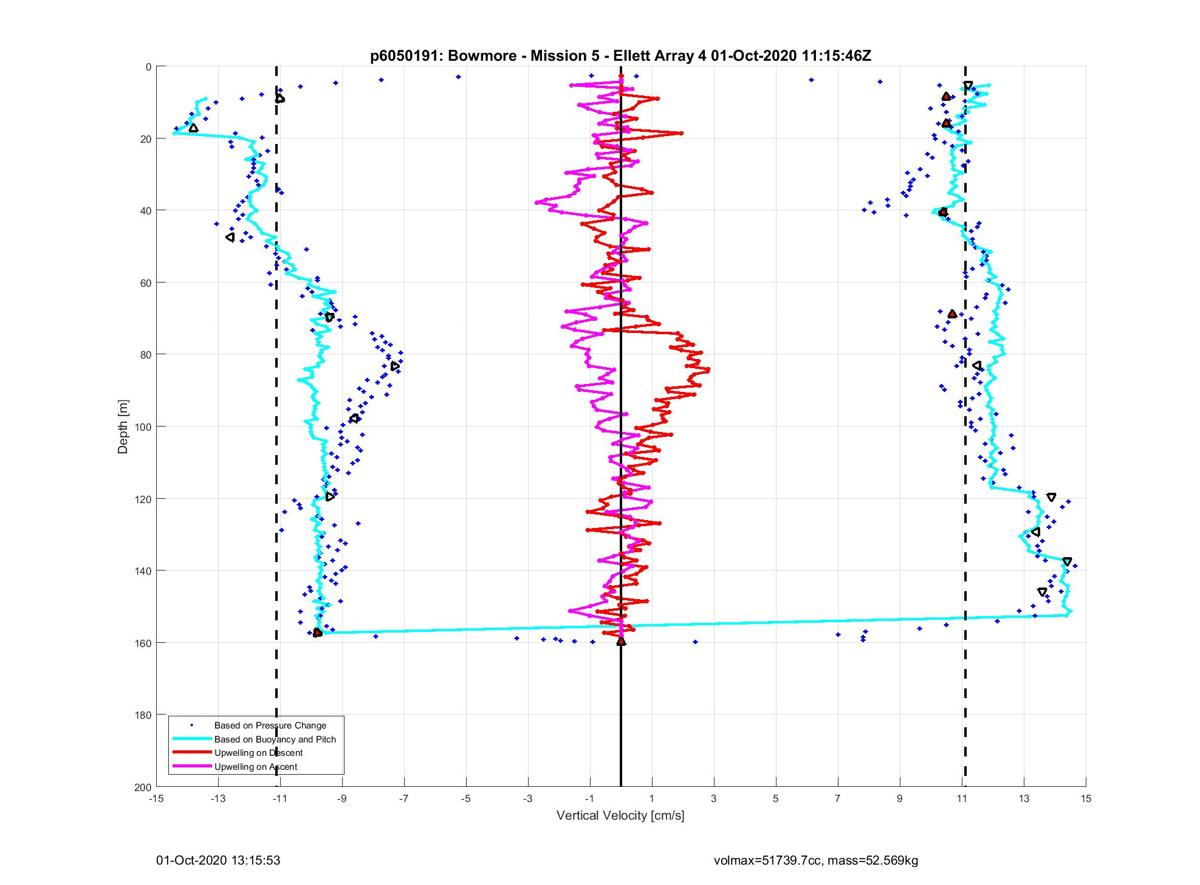Click the timestamp "01-Oct-2020 13:15:53" below the plot

click(x=218, y=860)
